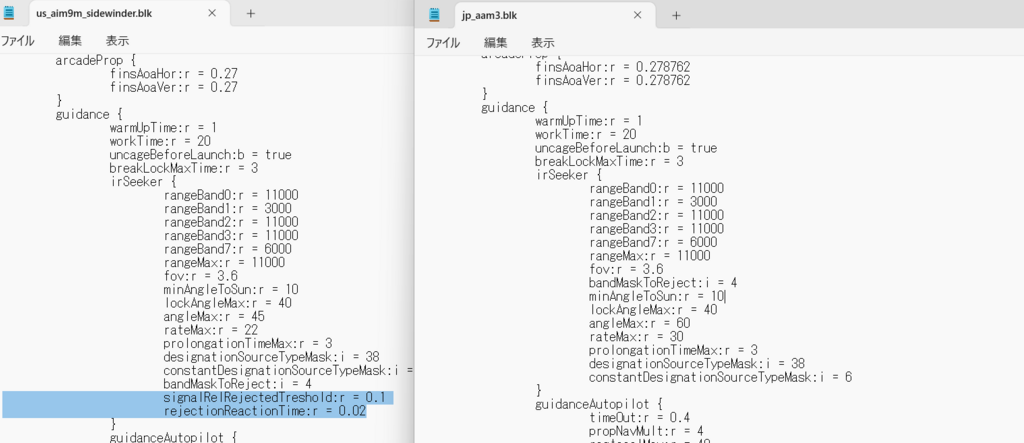Image resolution: width=1024 pixels, height=443 pixels.
Task: Open 表示 menu in the left window
Action: (117, 41)
